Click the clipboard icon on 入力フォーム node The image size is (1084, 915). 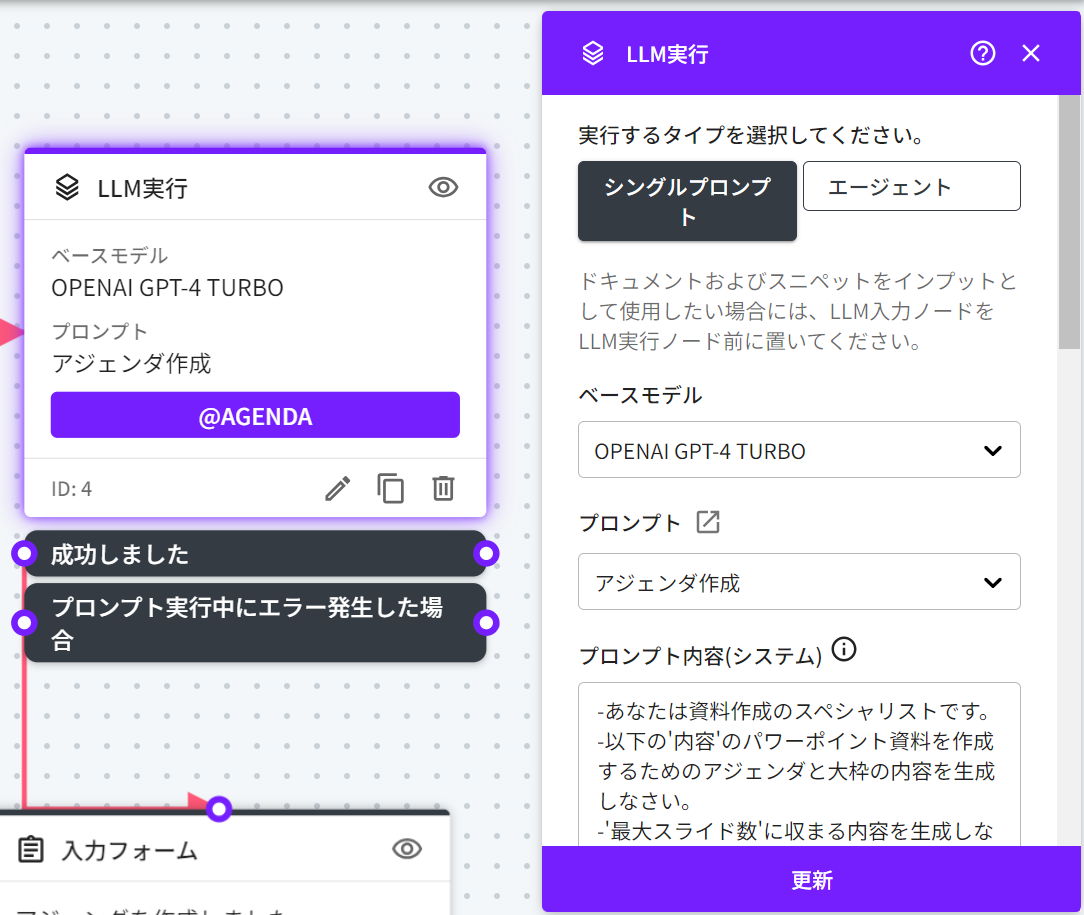32,850
